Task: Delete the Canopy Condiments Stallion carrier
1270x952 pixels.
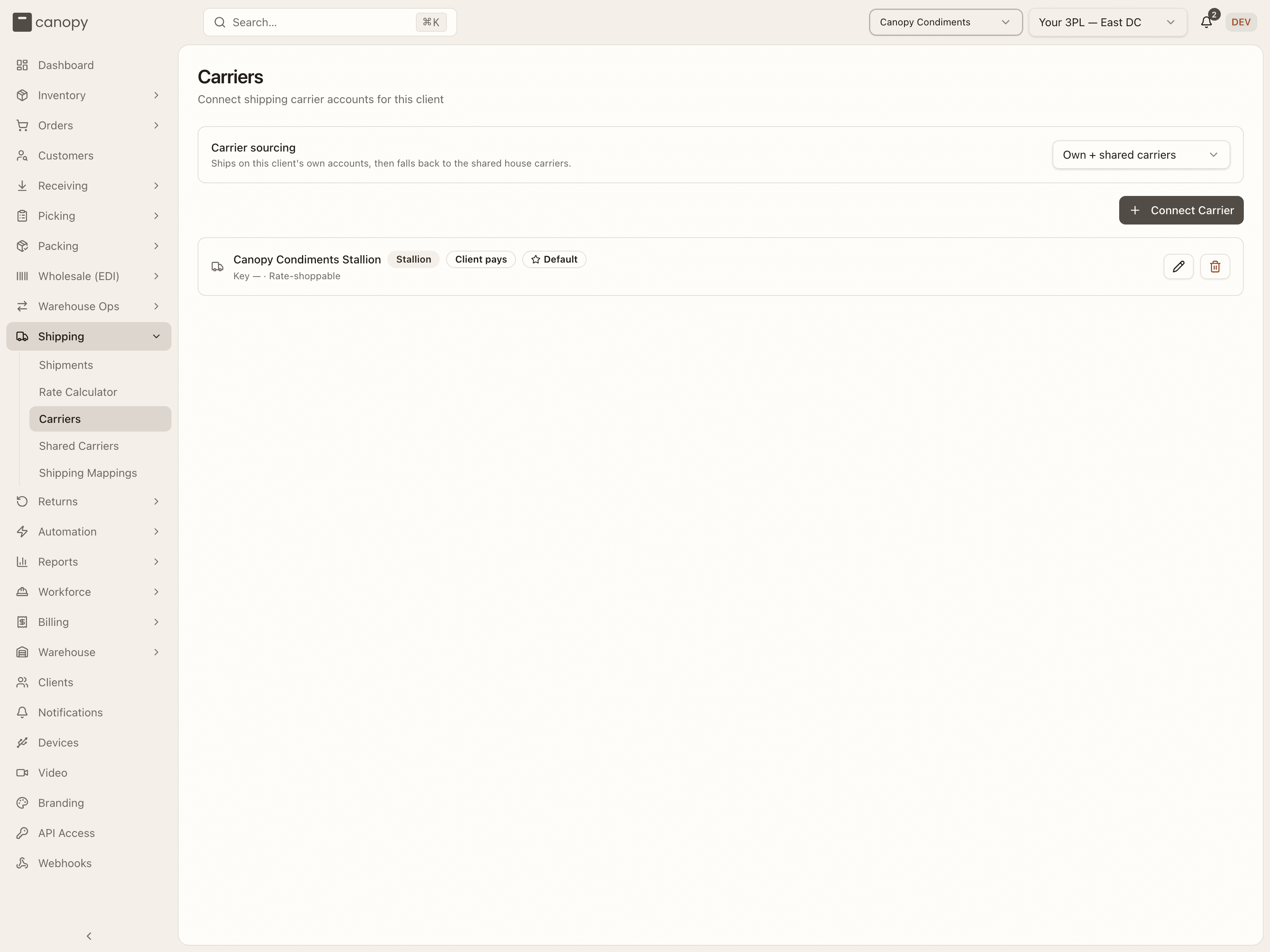Action: [x=1215, y=267]
